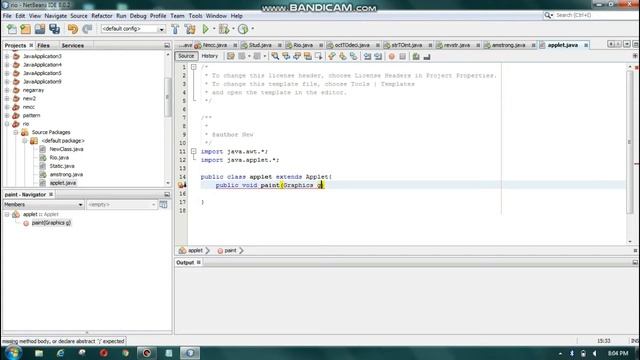The height and width of the screenshot is (360, 640).
Task: Click the Previous Bookmark icon
Action: pos(332,56)
